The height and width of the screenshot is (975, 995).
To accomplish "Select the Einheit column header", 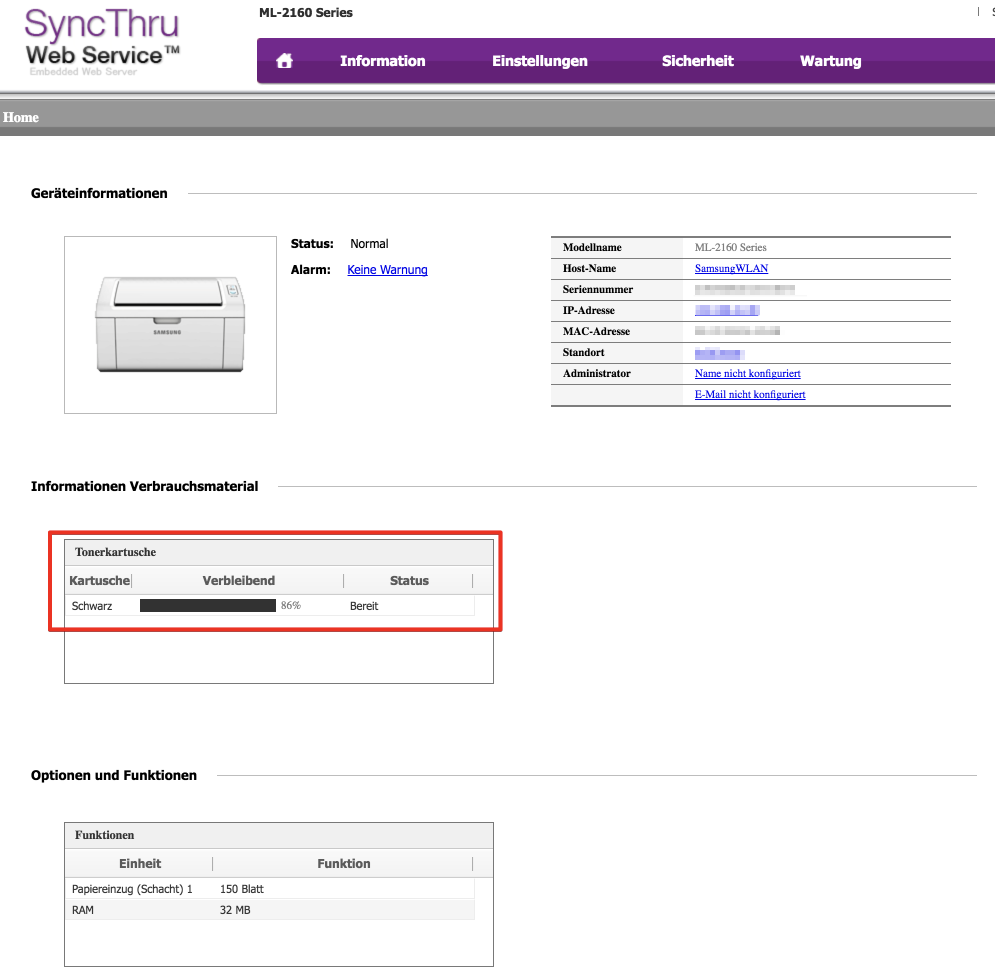I will tap(140, 864).
